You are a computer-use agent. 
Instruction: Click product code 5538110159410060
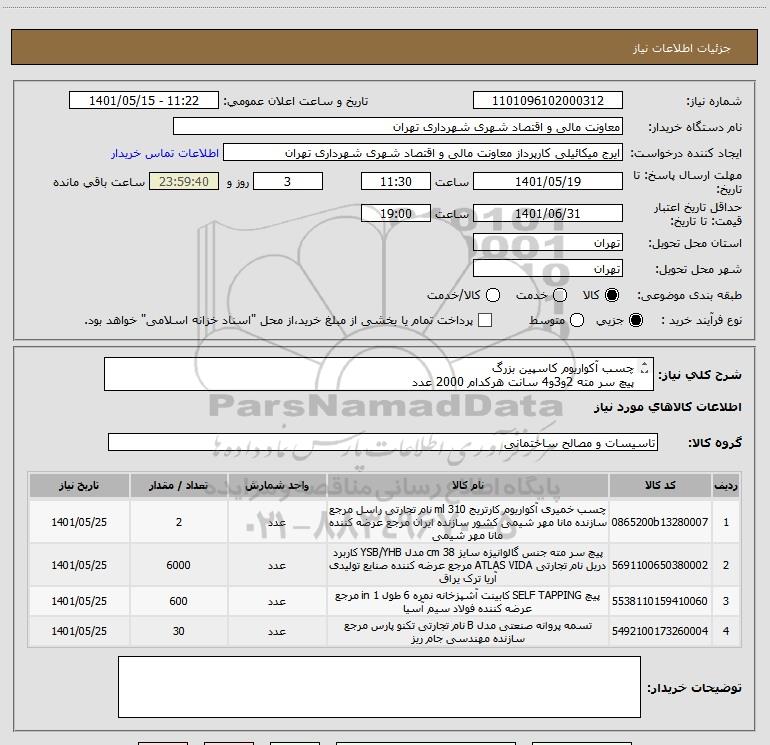pos(660,601)
